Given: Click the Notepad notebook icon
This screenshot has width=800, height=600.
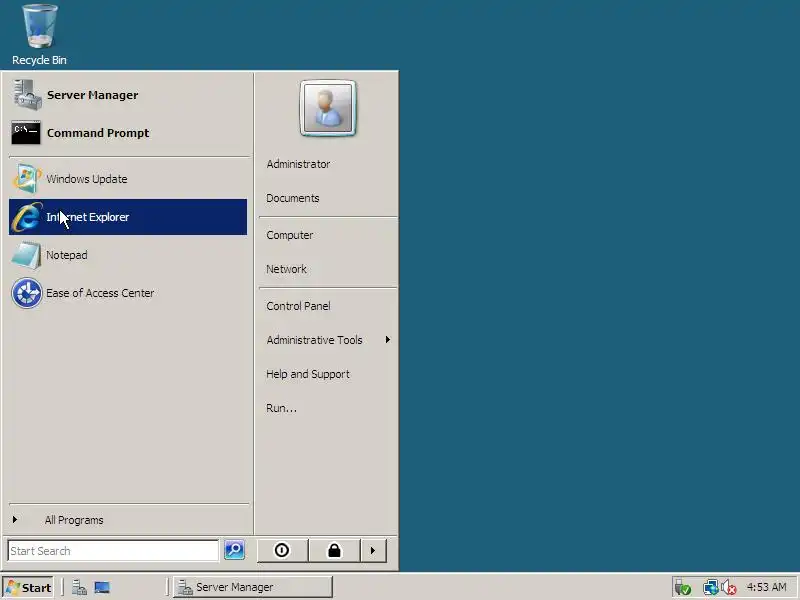Looking at the screenshot, I should [27, 255].
